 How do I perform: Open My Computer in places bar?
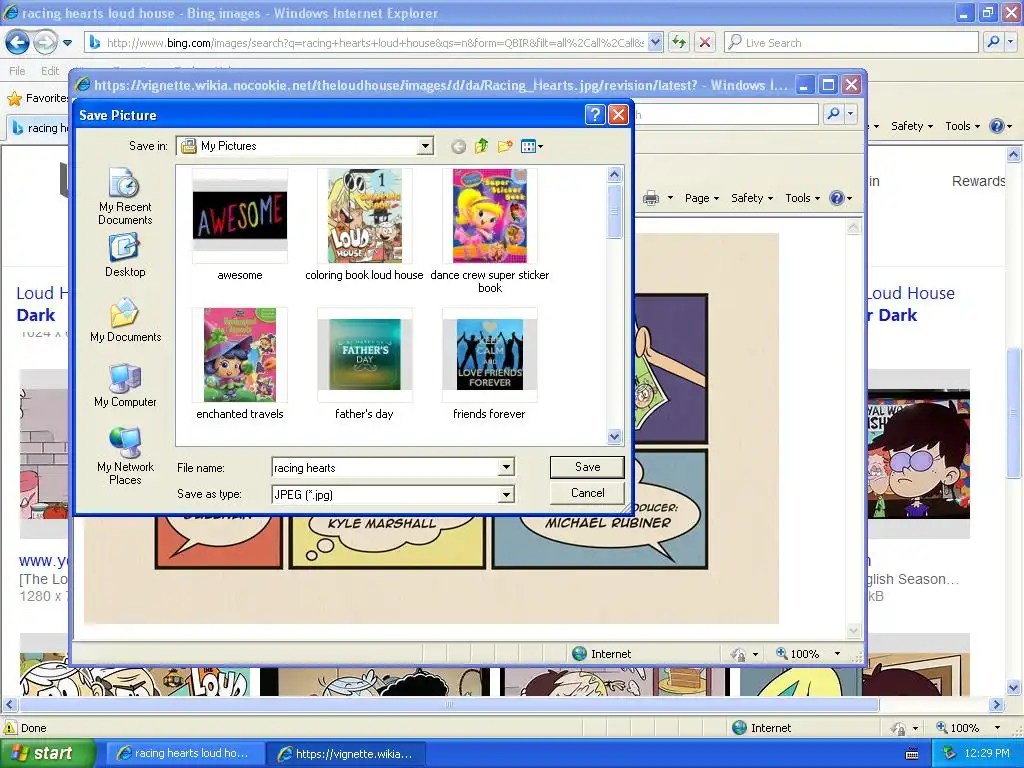coord(125,385)
